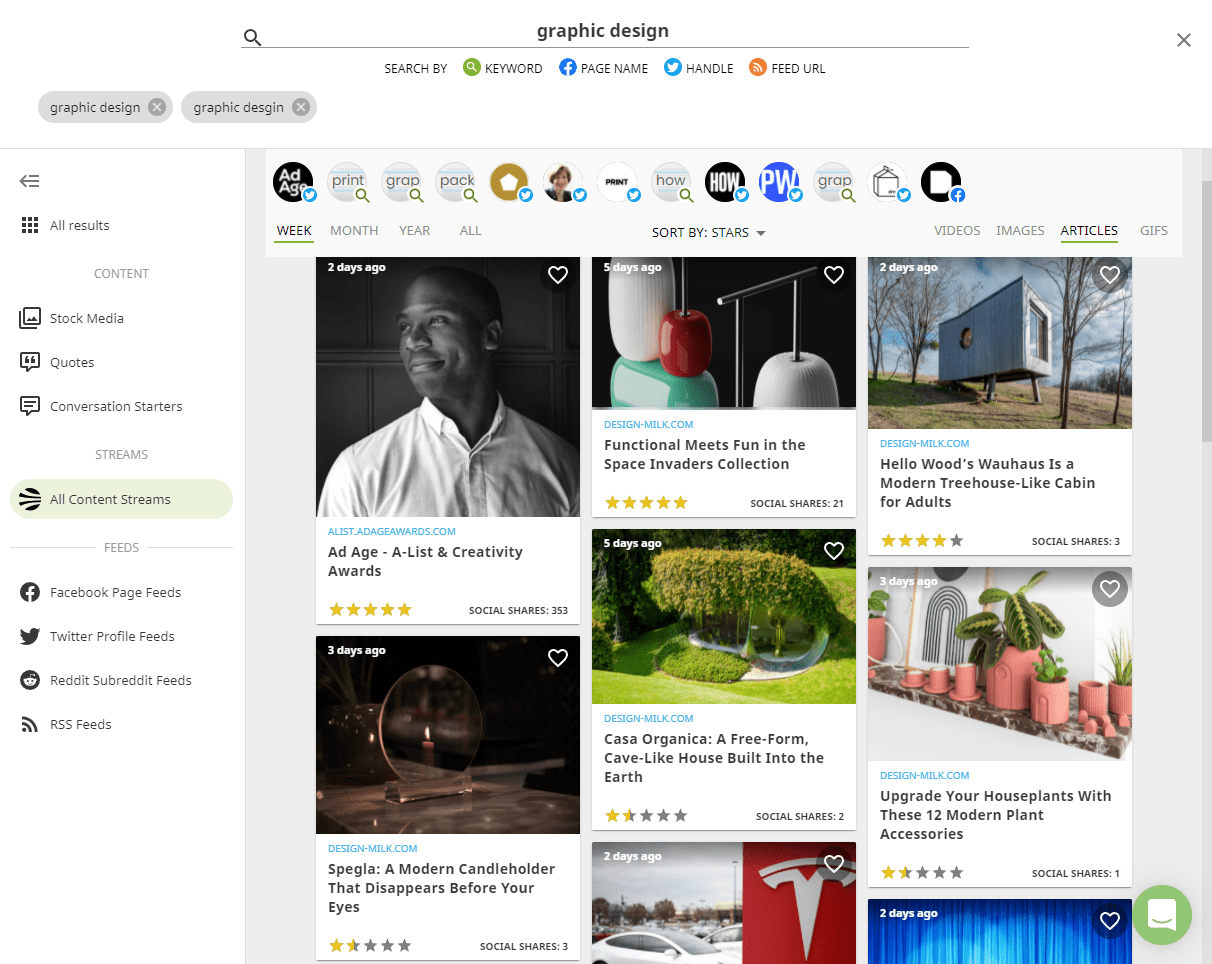Open Reddit Subreddit Feeds

click(x=120, y=680)
